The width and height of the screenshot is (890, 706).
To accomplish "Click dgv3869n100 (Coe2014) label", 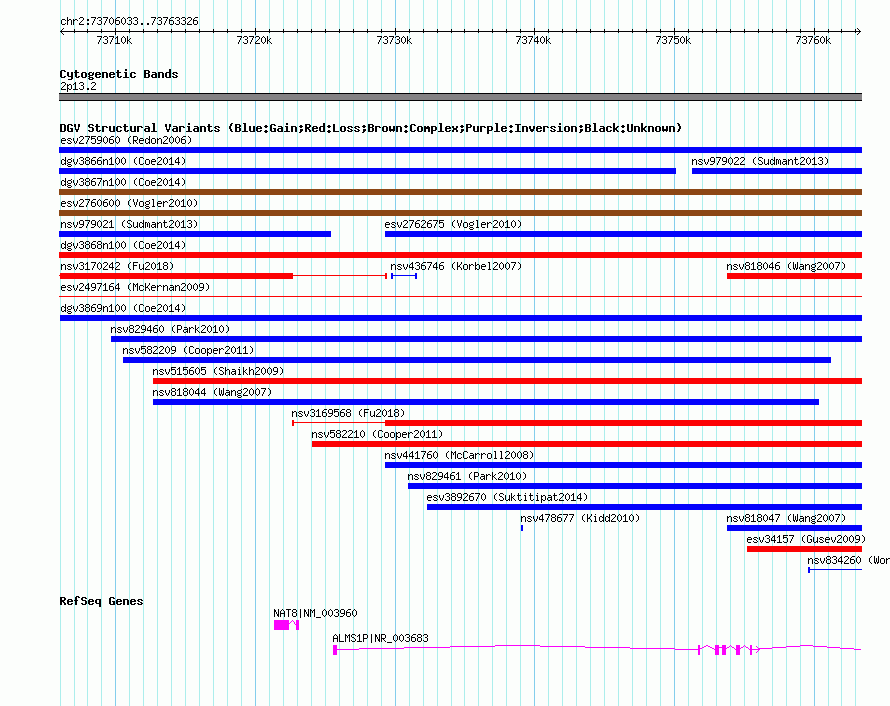I will pos(123,308).
